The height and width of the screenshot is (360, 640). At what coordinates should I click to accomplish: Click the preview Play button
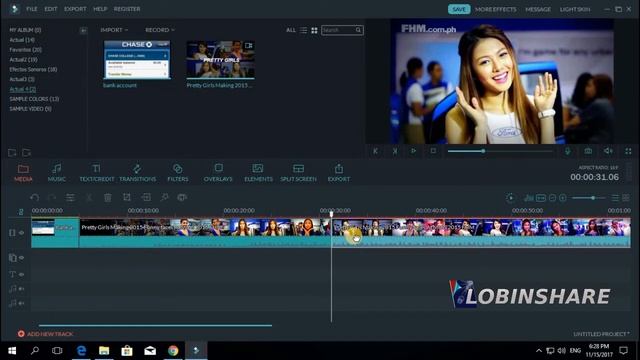(413, 151)
